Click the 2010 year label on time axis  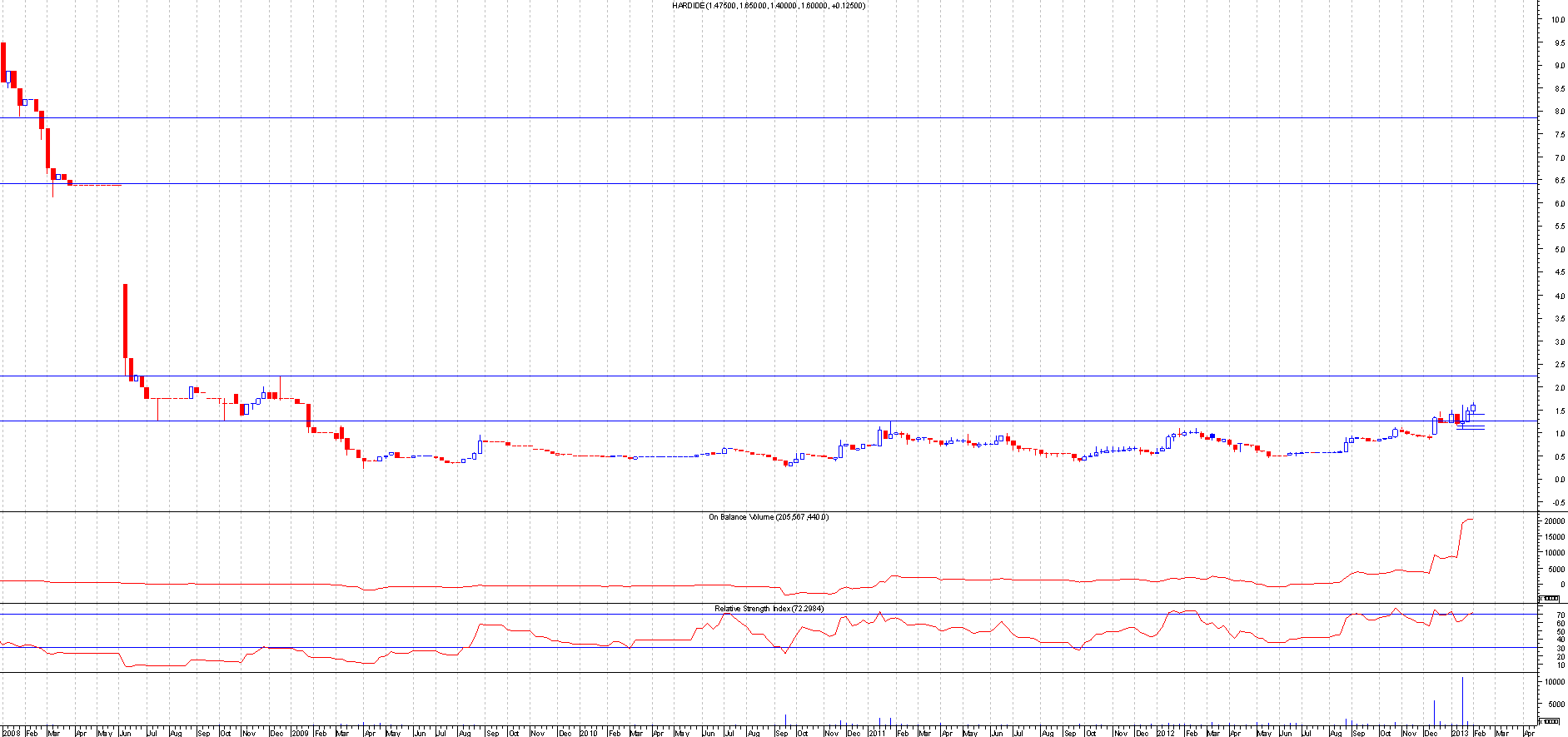[589, 733]
